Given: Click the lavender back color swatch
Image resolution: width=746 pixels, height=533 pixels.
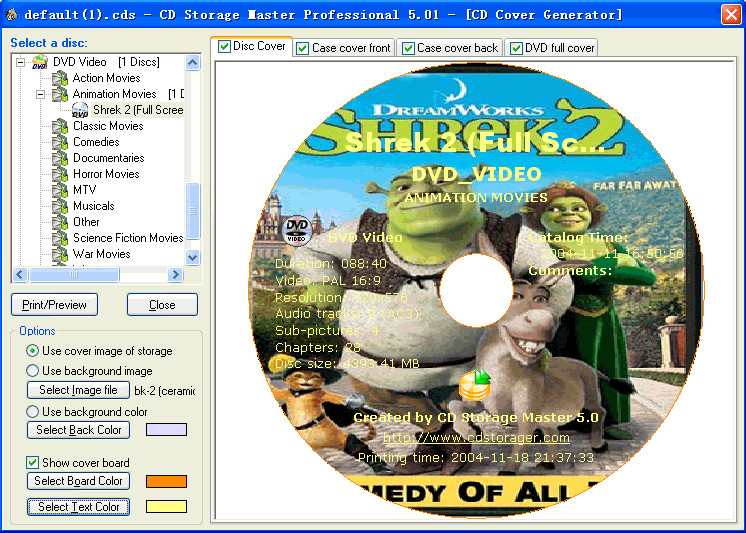Looking at the screenshot, I should [x=166, y=430].
